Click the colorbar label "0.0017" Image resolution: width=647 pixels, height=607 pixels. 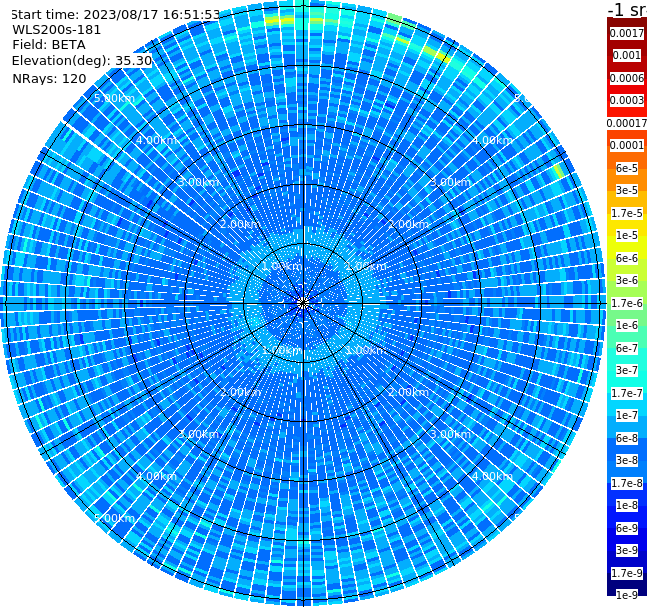click(627, 33)
